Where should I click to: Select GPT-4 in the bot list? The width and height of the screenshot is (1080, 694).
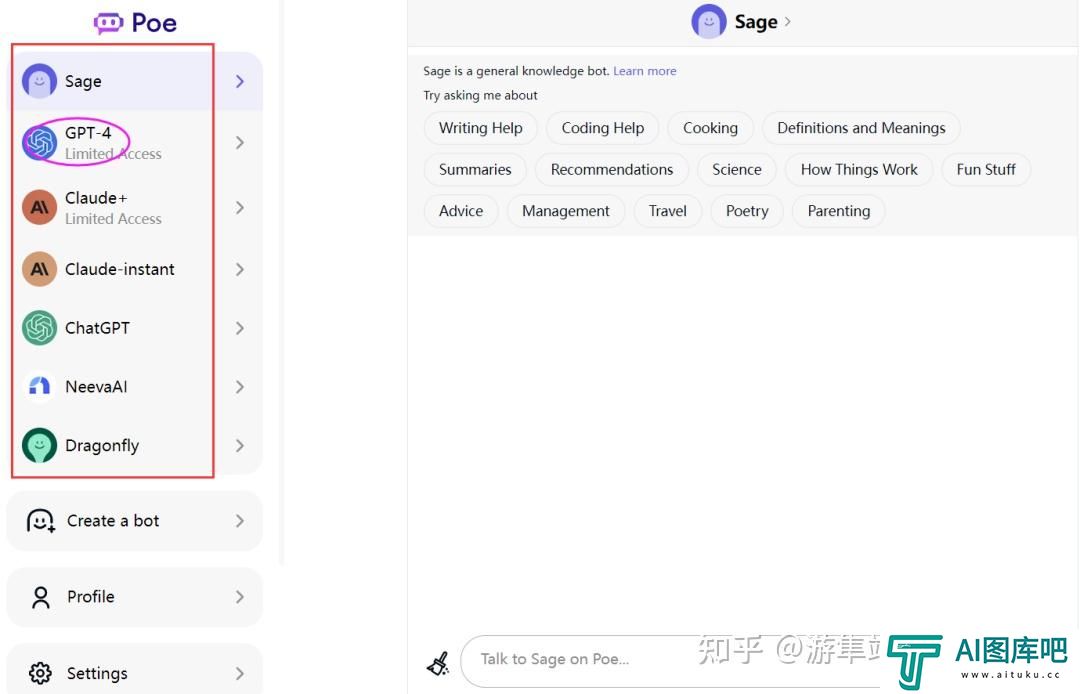point(135,143)
